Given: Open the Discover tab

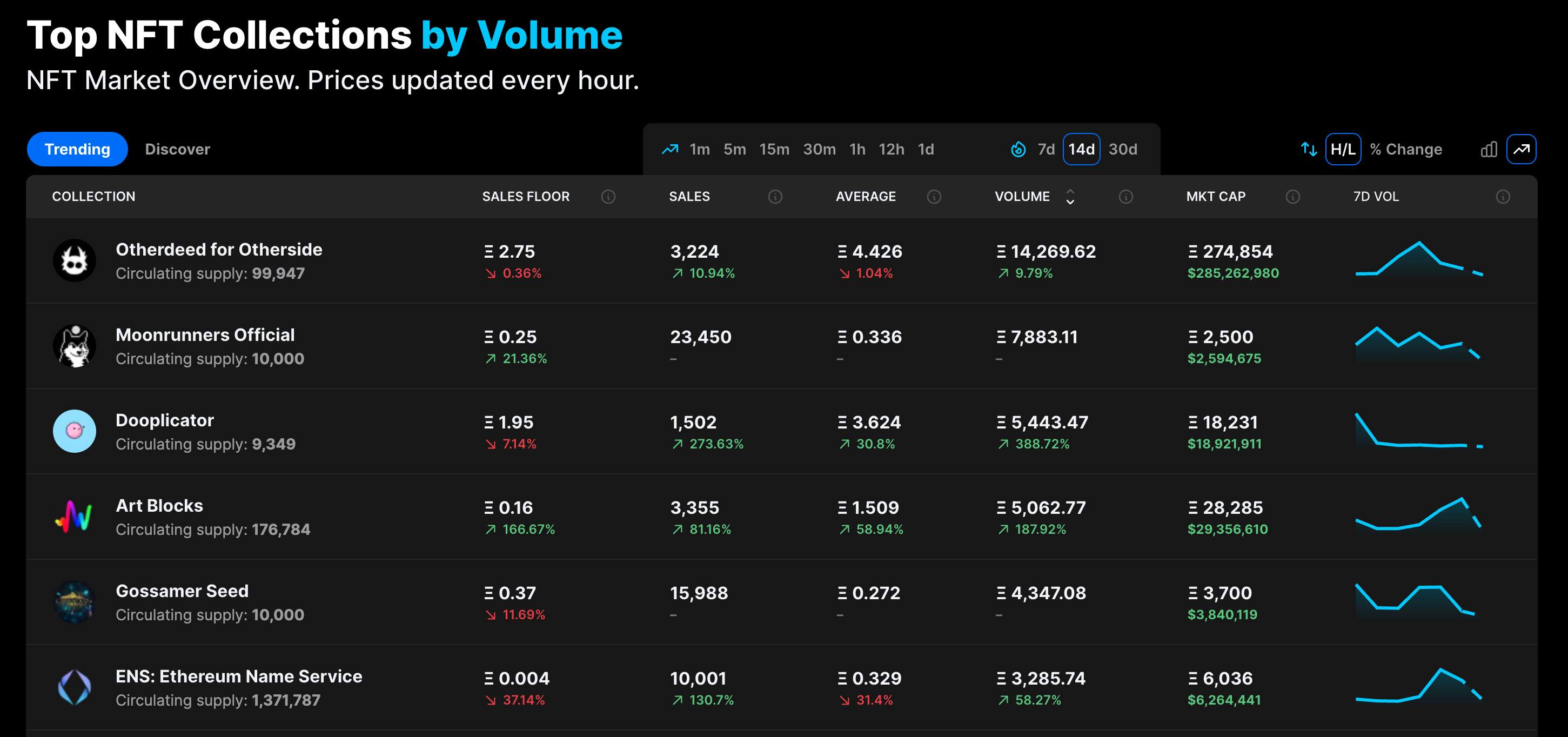Looking at the screenshot, I should pyautogui.click(x=177, y=149).
